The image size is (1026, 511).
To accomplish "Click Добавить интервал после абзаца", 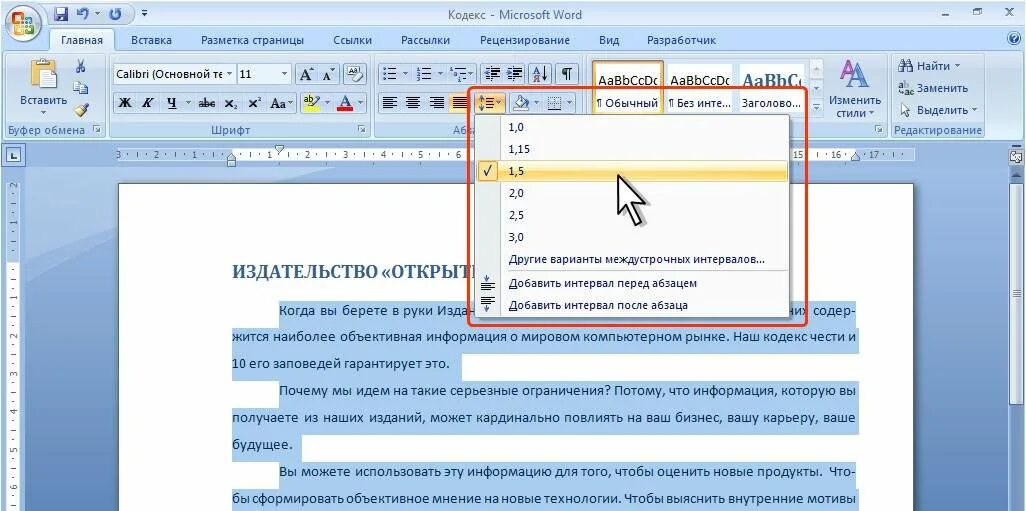I will 631,305.
